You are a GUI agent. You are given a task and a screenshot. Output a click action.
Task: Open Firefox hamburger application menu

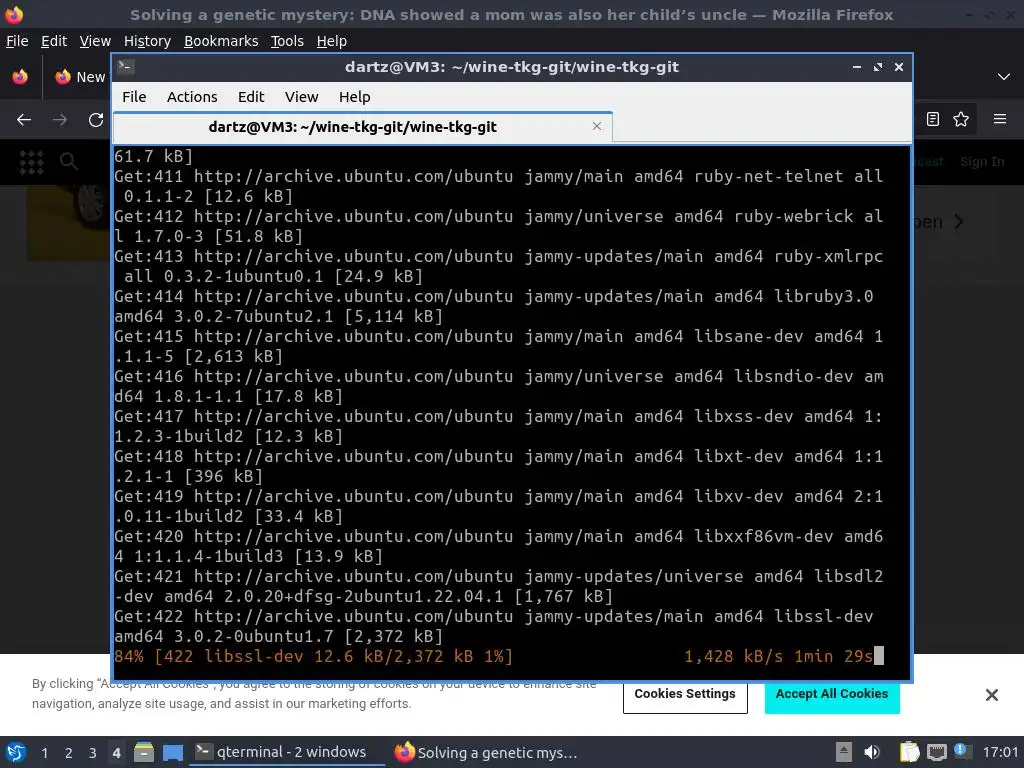(x=1000, y=119)
